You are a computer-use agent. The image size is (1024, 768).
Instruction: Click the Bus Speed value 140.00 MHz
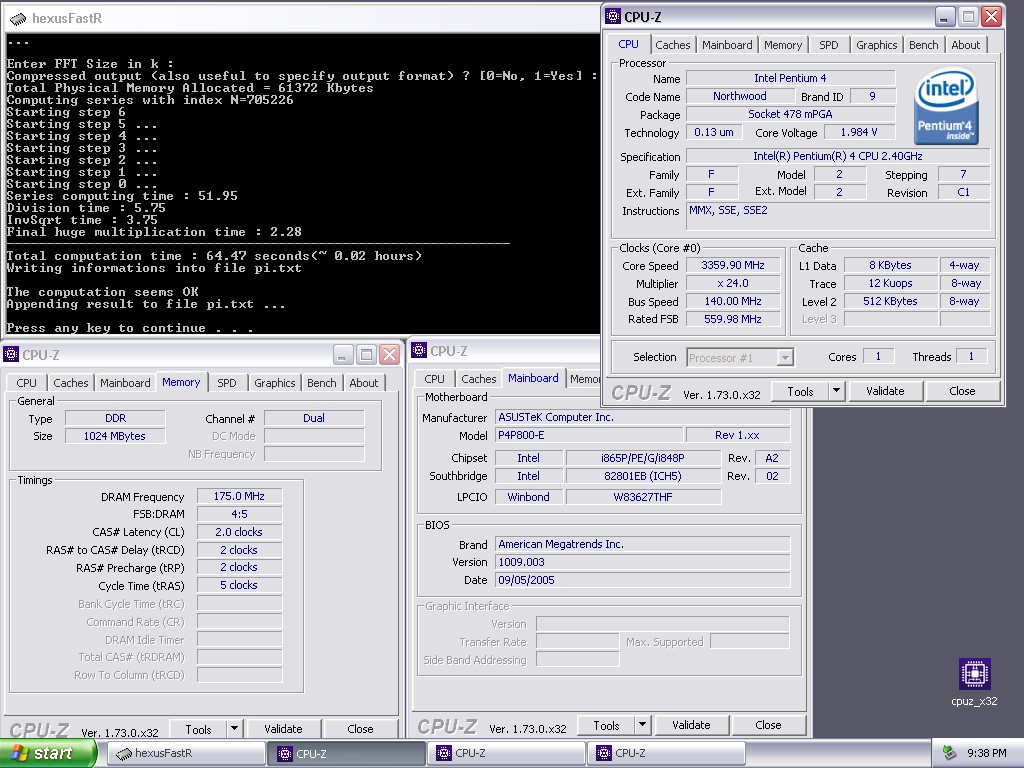pyautogui.click(x=733, y=301)
